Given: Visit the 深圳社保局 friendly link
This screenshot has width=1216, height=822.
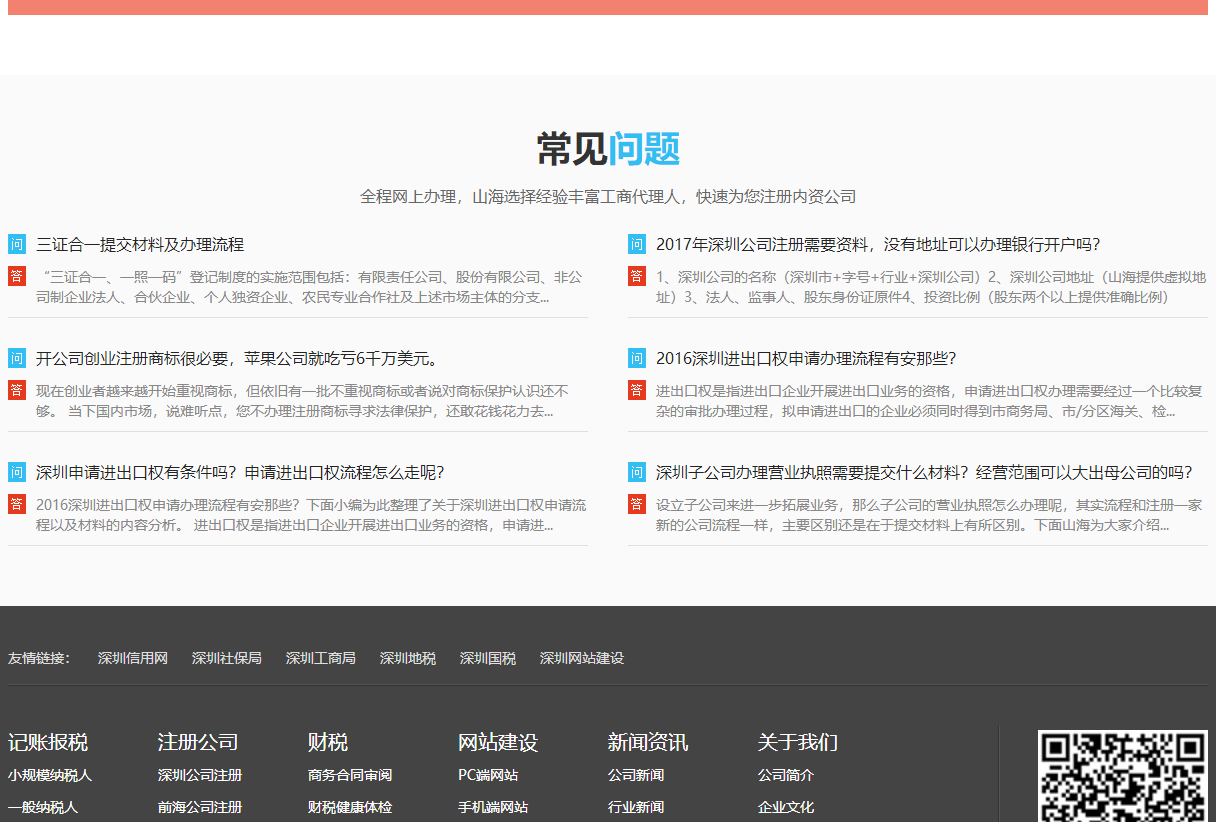Looking at the screenshot, I should pyautogui.click(x=227, y=658).
